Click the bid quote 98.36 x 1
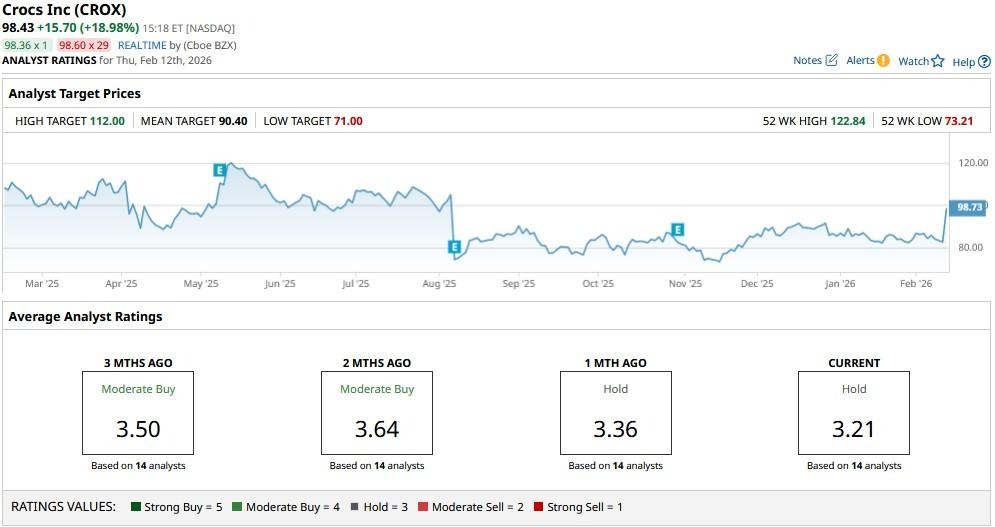The width and height of the screenshot is (995, 527). 25,45
